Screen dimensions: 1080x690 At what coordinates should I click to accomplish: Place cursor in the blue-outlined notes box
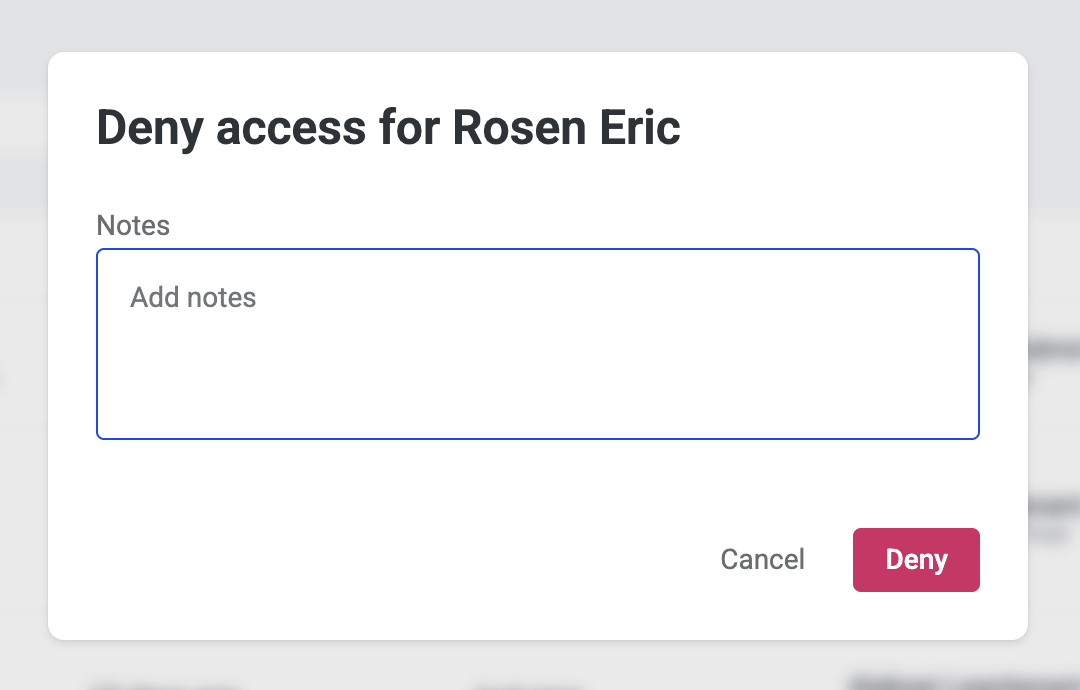pos(538,343)
